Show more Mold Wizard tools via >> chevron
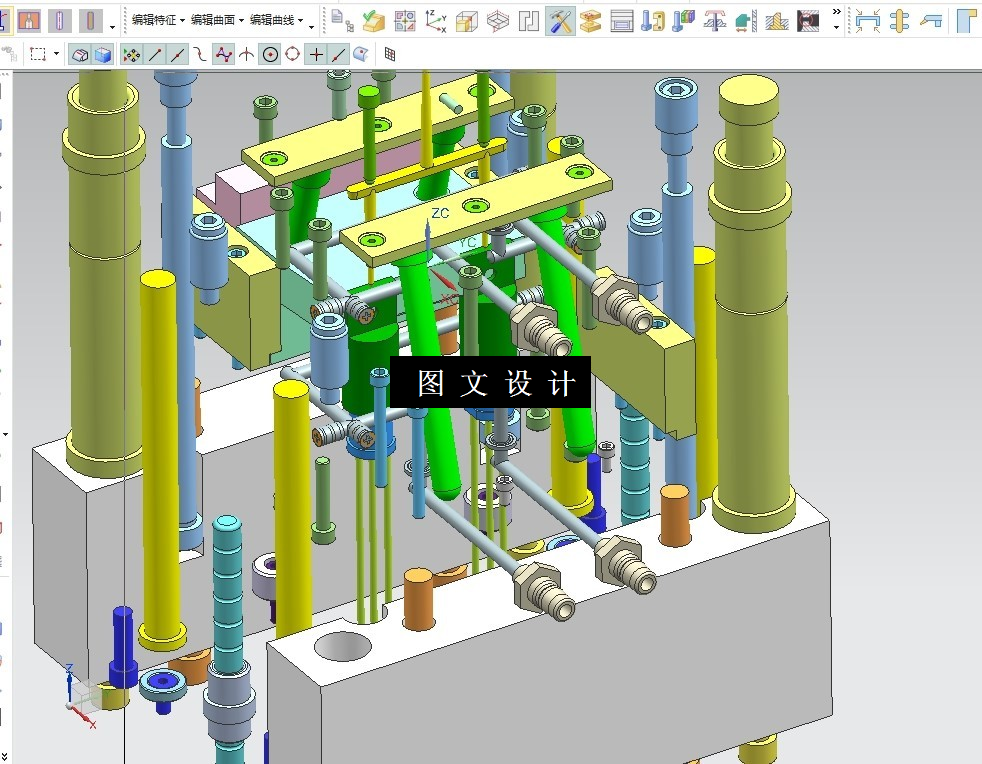This screenshot has height=764, width=982. tap(836, 12)
